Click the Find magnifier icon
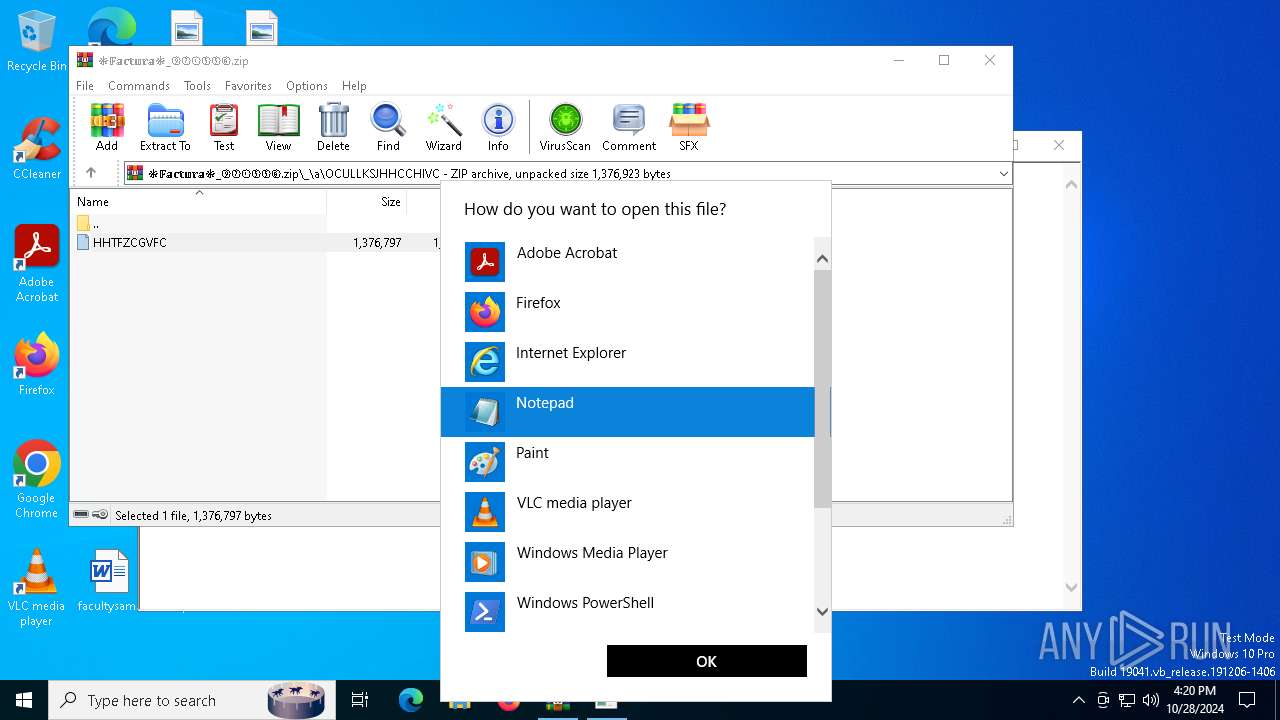Image resolution: width=1280 pixels, height=720 pixels. click(x=388, y=127)
